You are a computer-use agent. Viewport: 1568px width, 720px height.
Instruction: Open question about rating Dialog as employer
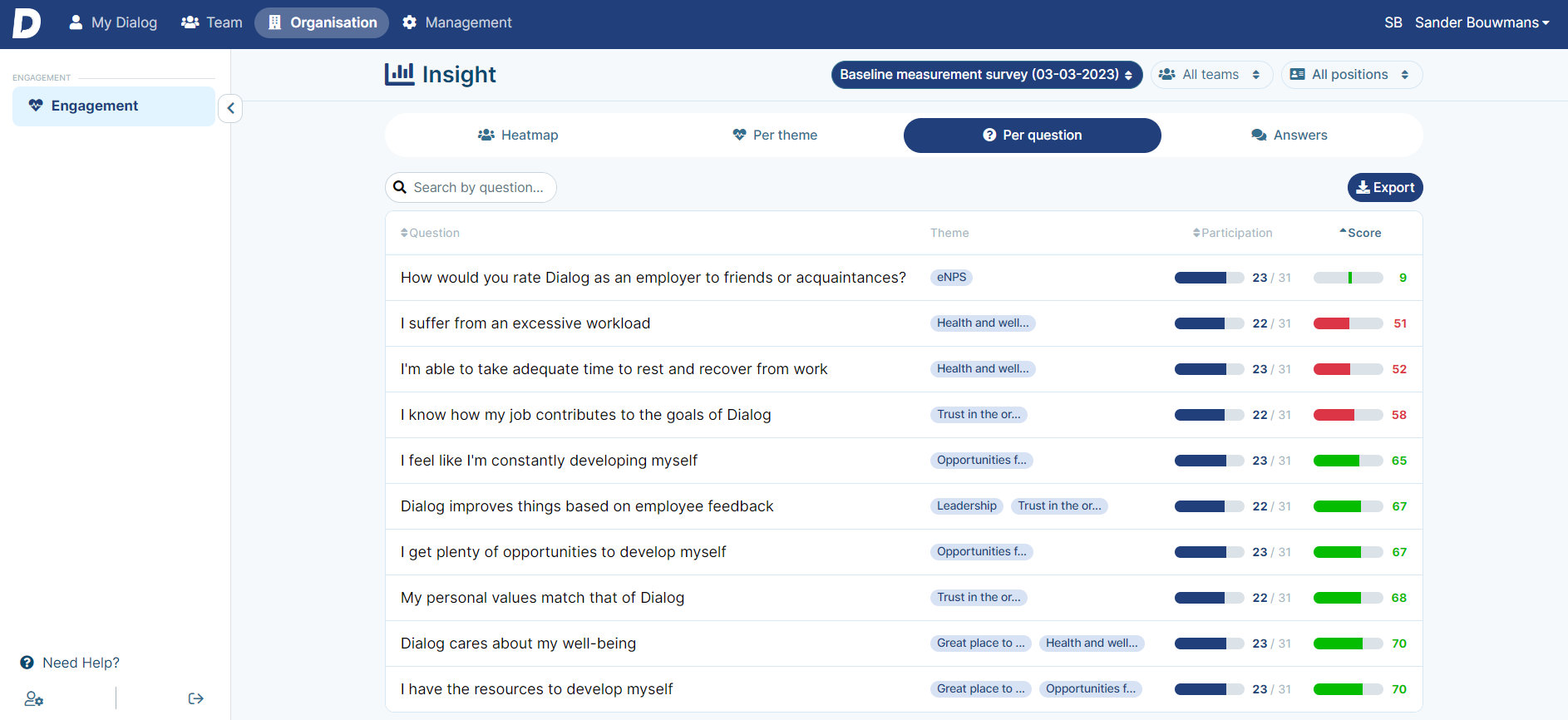click(904, 278)
